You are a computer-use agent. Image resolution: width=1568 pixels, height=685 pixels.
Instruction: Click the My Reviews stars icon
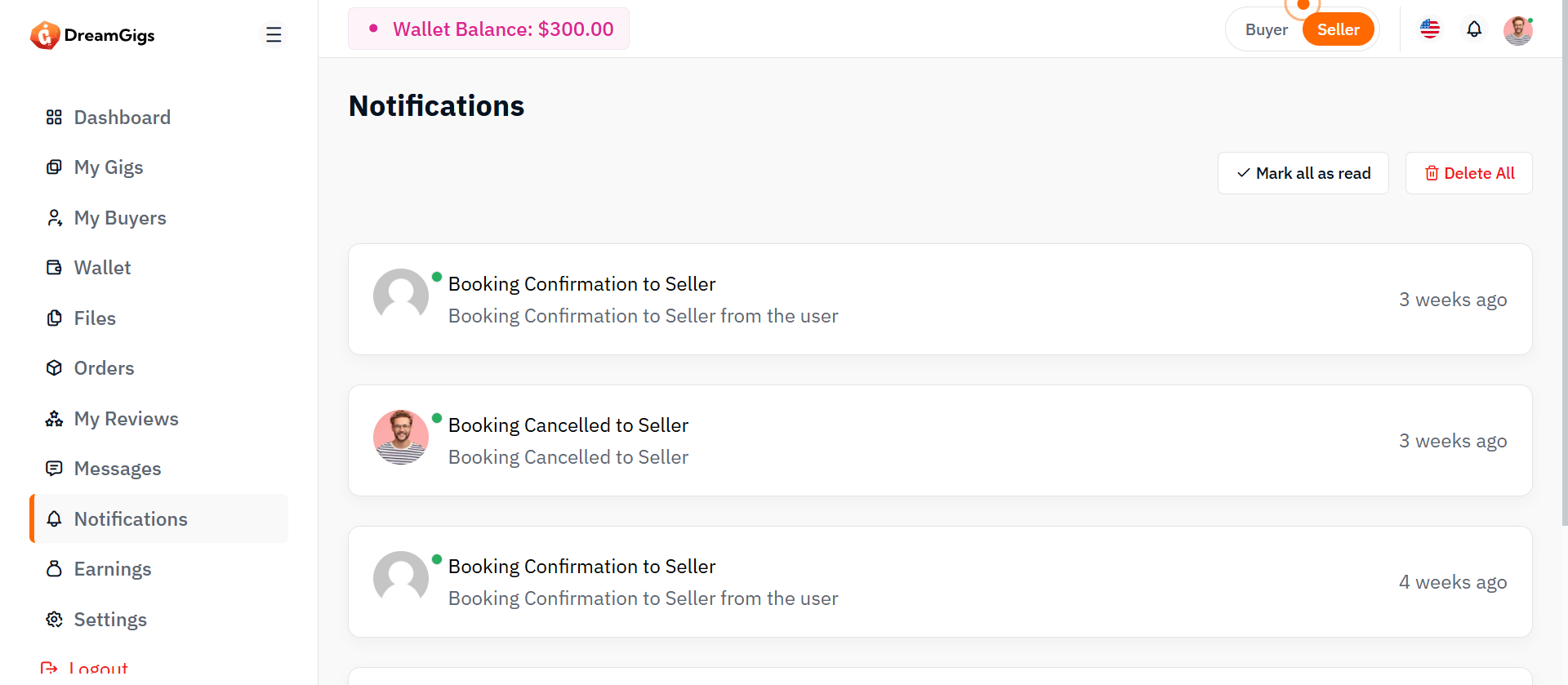[x=54, y=419]
